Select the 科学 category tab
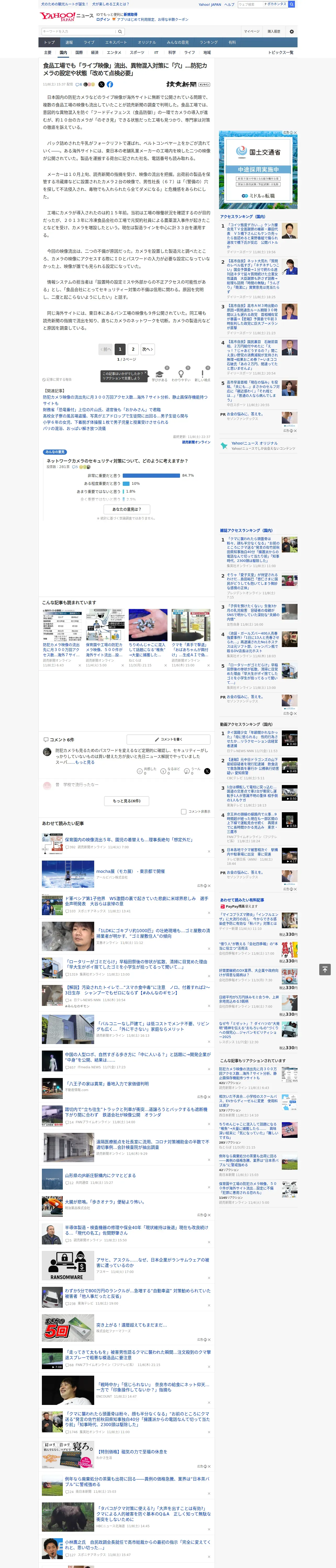This screenshot has height=1568, width=336. (172, 52)
